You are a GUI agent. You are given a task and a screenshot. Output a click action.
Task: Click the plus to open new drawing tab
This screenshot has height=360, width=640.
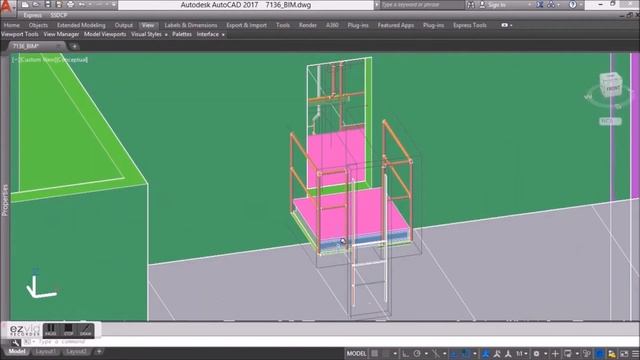(74, 46)
